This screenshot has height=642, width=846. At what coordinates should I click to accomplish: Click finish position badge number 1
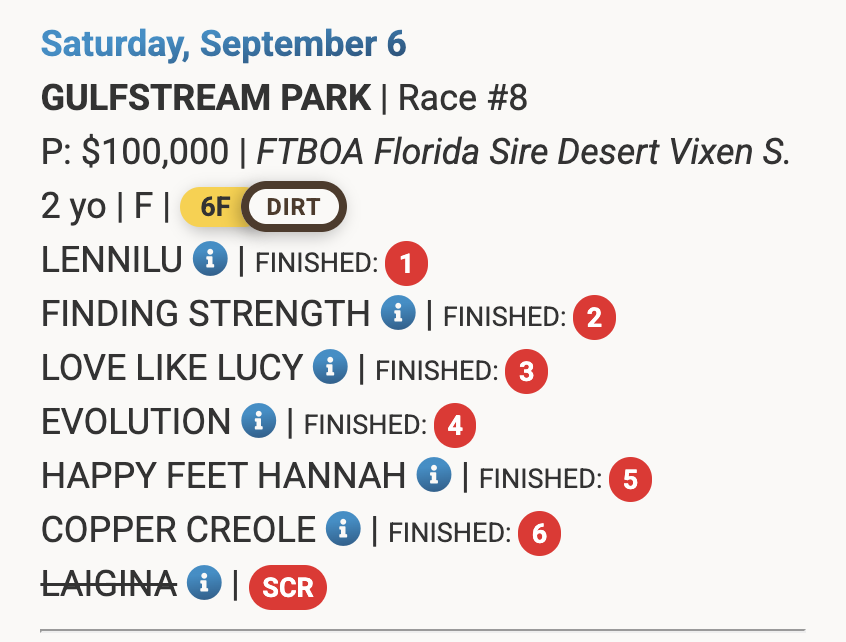click(407, 264)
